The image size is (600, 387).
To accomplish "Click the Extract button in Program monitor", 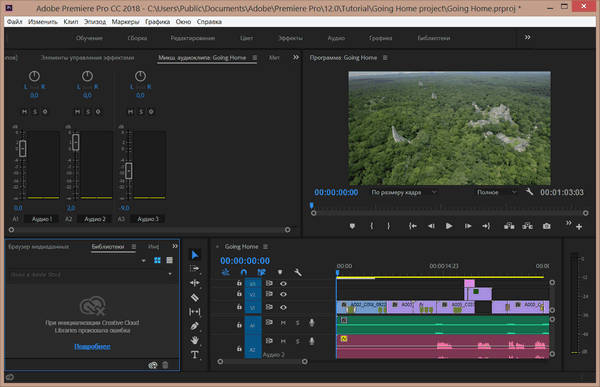I will [x=527, y=226].
